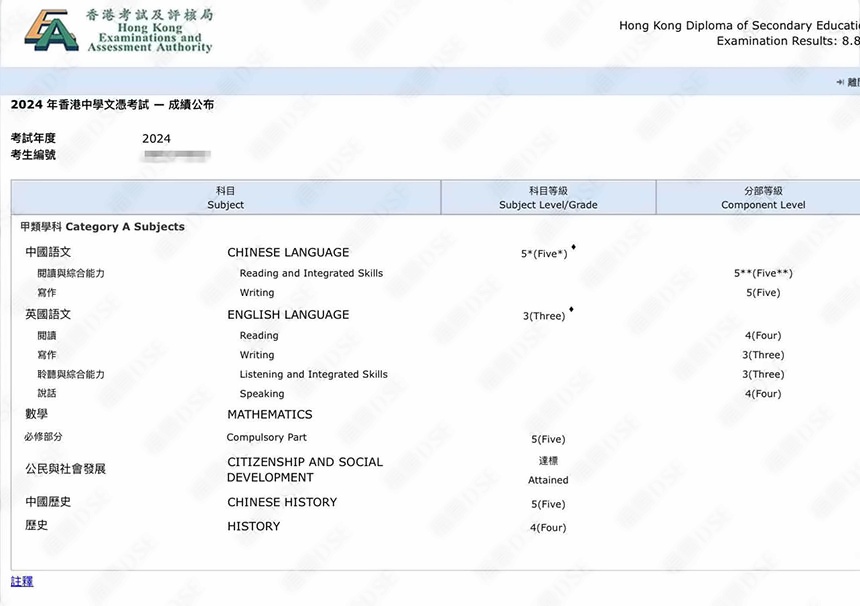The height and width of the screenshot is (606, 860).
Task: Click the Hong Kong Diploma page title
Action: pyautogui.click(x=738, y=26)
